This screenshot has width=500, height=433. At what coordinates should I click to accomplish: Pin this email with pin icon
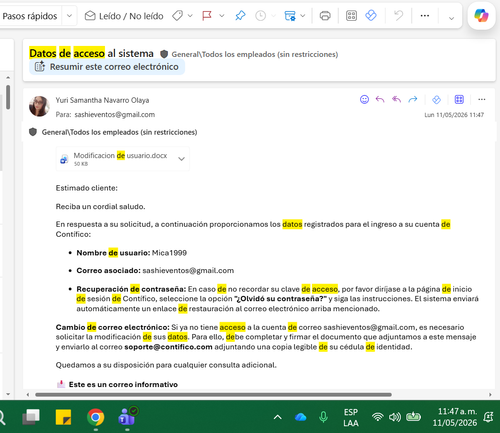[240, 16]
